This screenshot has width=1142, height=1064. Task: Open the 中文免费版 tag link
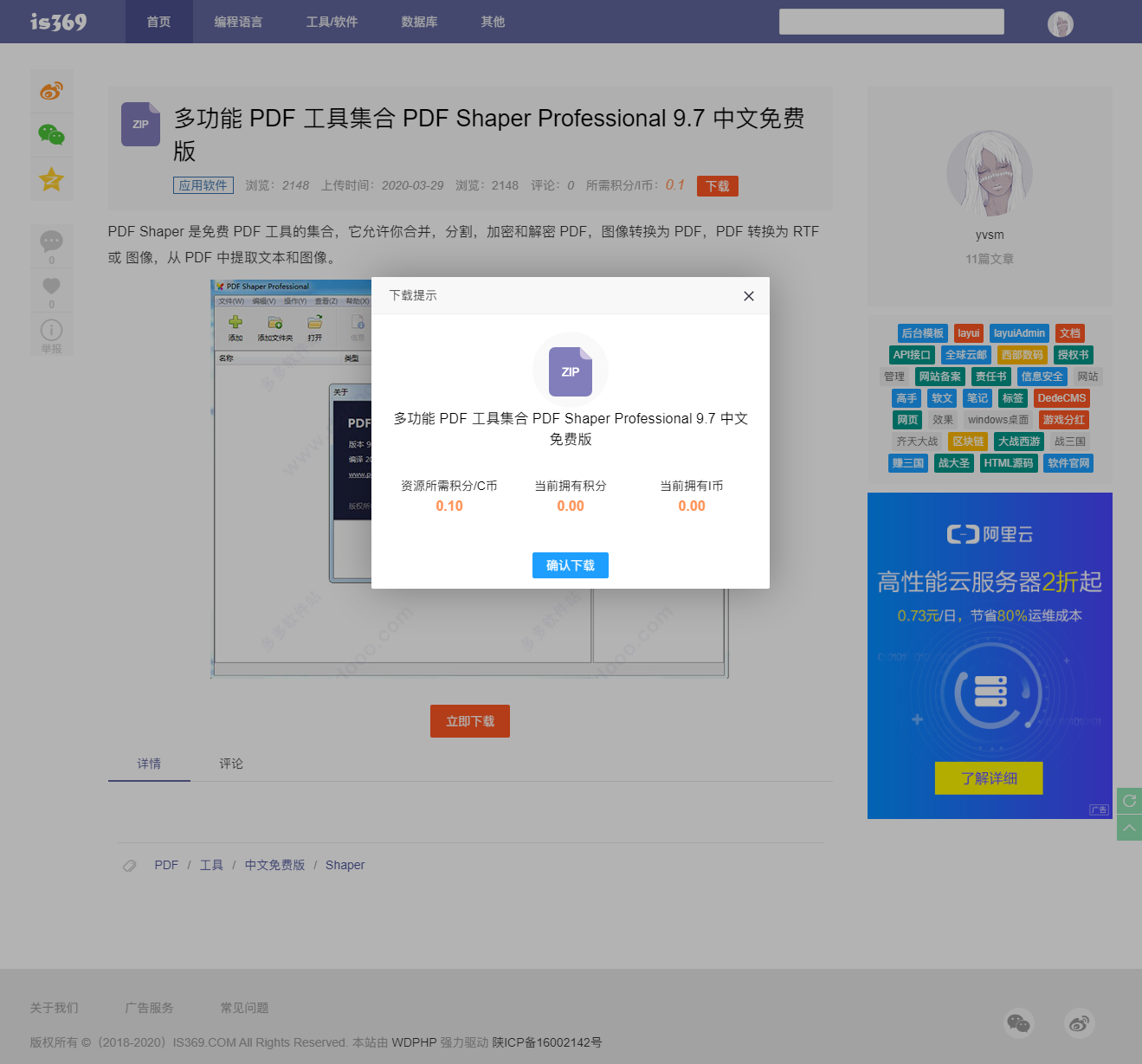tap(274, 865)
